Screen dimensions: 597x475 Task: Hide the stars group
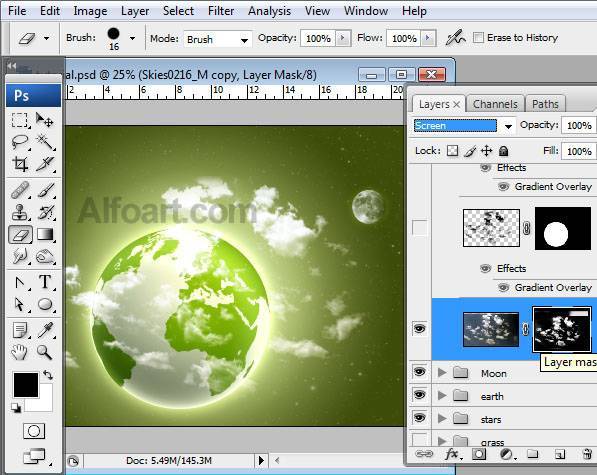pyautogui.click(x=420, y=418)
